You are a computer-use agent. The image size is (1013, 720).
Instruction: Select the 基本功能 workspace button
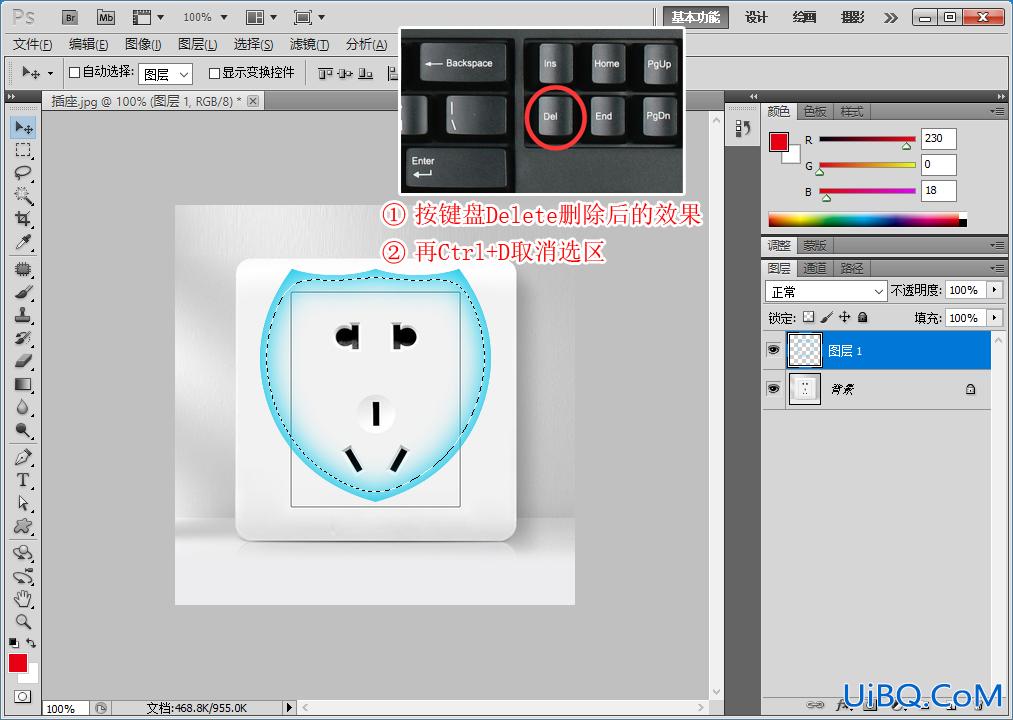[696, 17]
